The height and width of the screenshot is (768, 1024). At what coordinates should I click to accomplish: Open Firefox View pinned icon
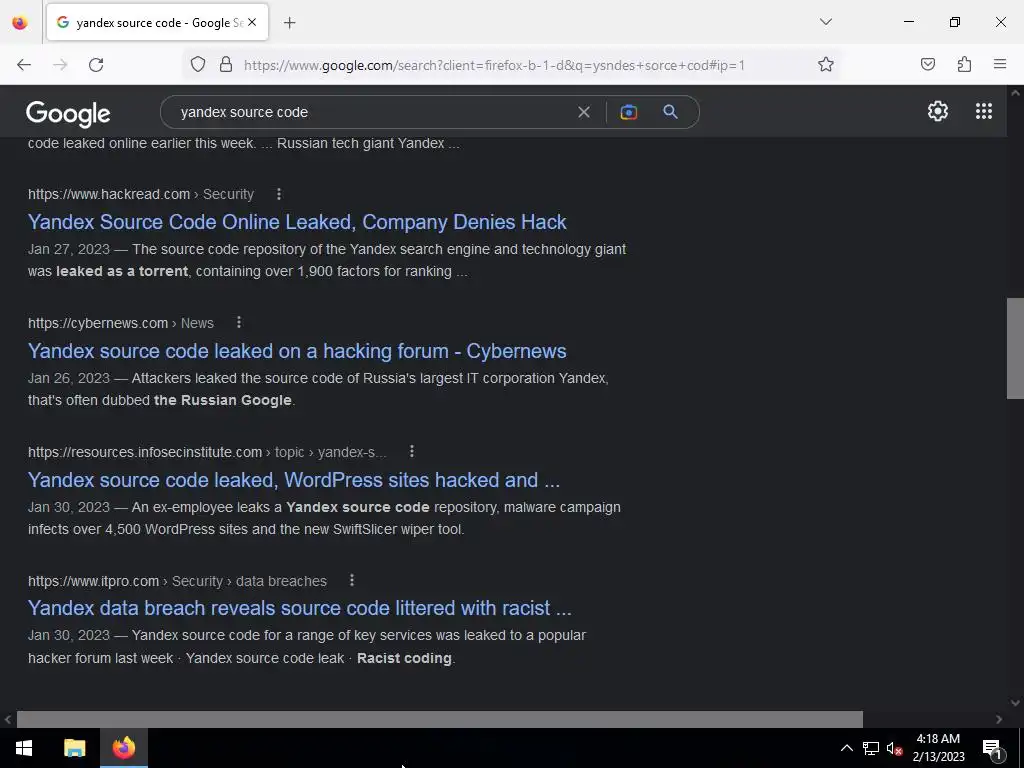point(20,23)
